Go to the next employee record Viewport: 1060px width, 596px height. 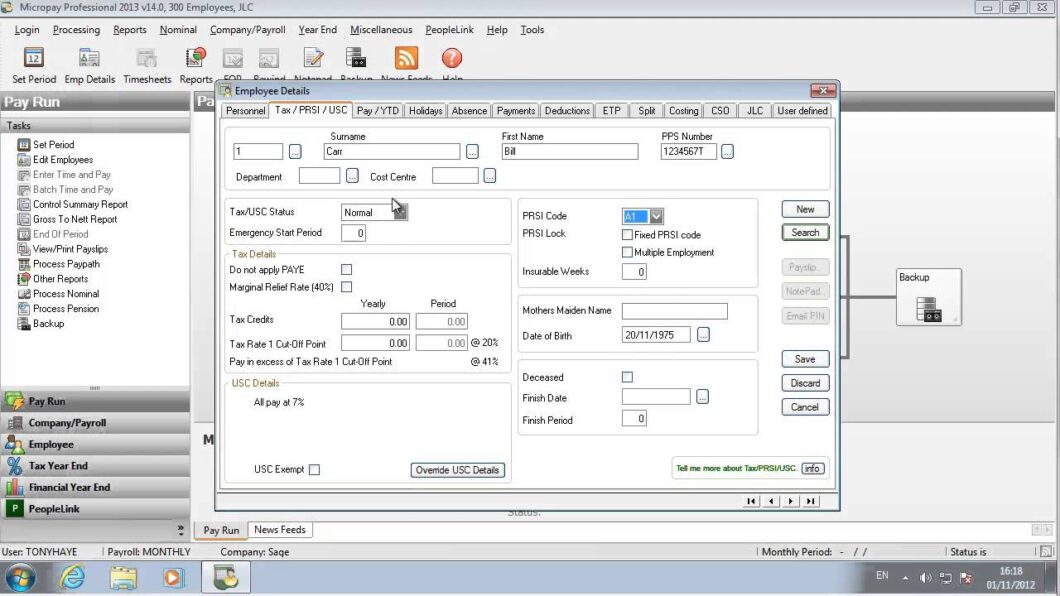point(790,501)
